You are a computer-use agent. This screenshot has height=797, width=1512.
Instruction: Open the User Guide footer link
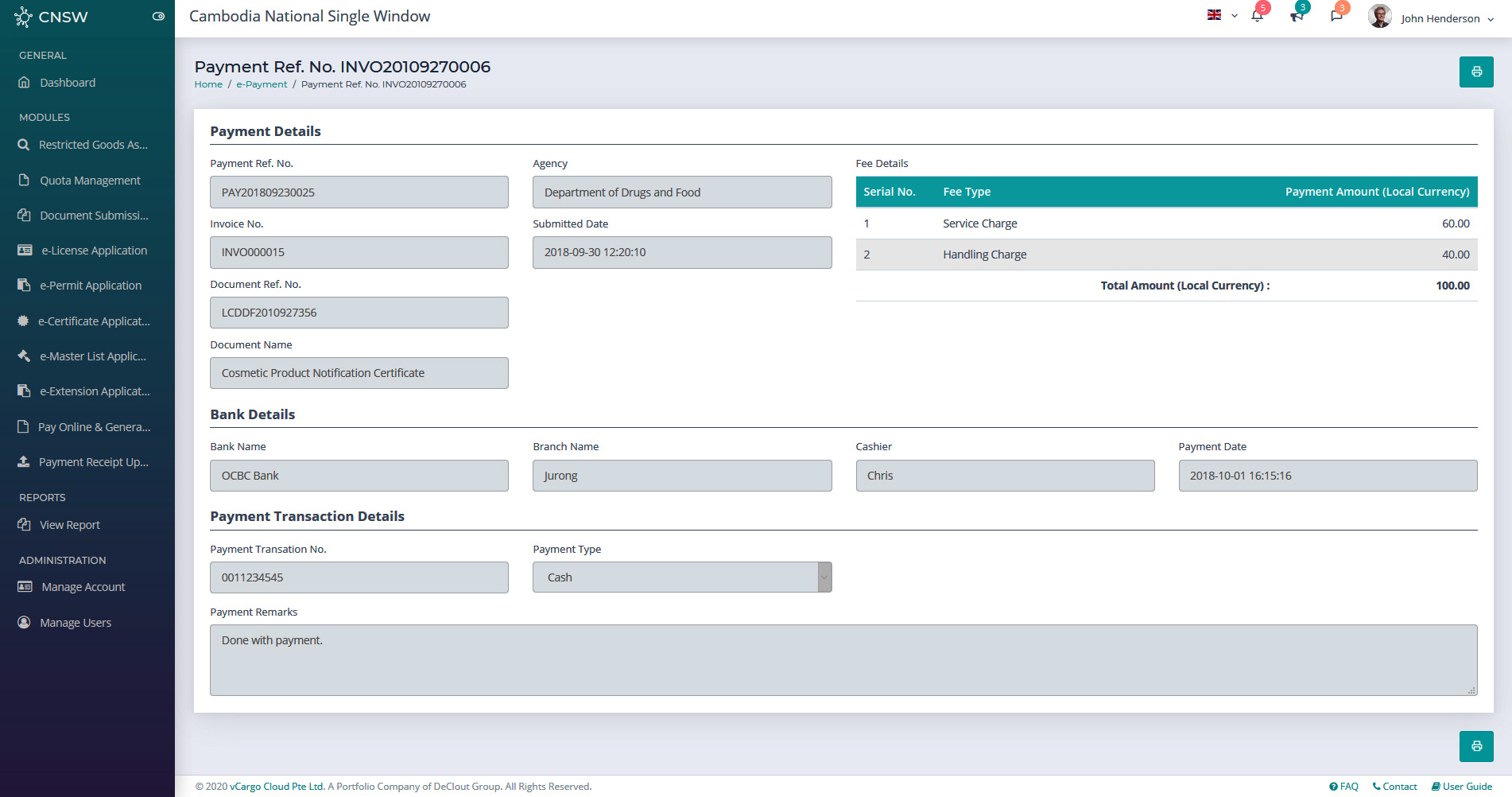[x=1462, y=787]
